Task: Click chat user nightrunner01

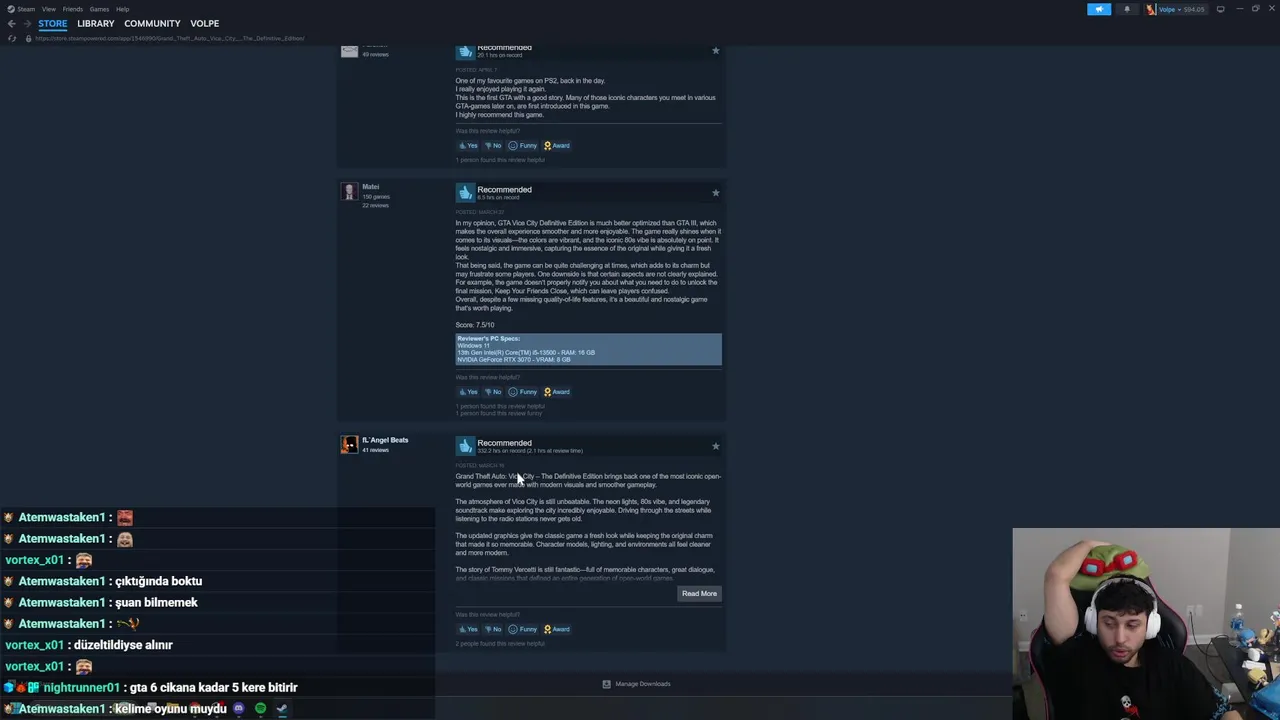Action: pos(81,688)
